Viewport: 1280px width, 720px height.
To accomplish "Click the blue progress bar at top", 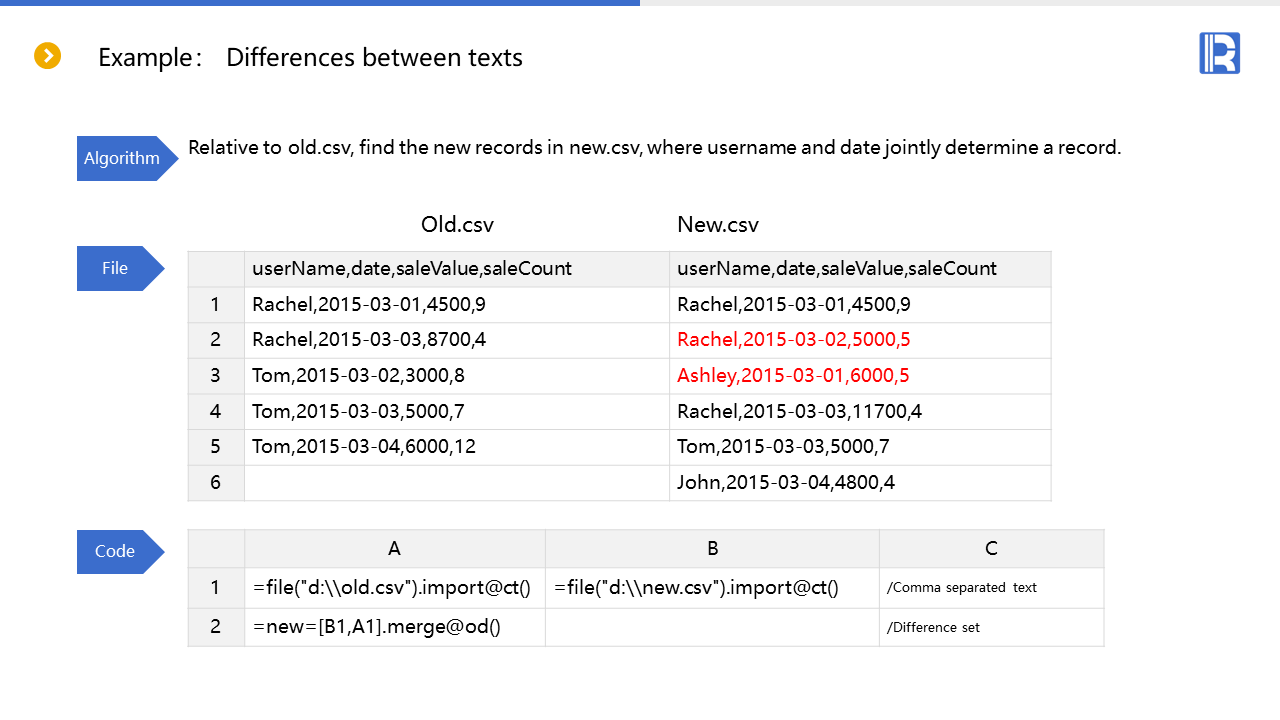I will point(320,3).
